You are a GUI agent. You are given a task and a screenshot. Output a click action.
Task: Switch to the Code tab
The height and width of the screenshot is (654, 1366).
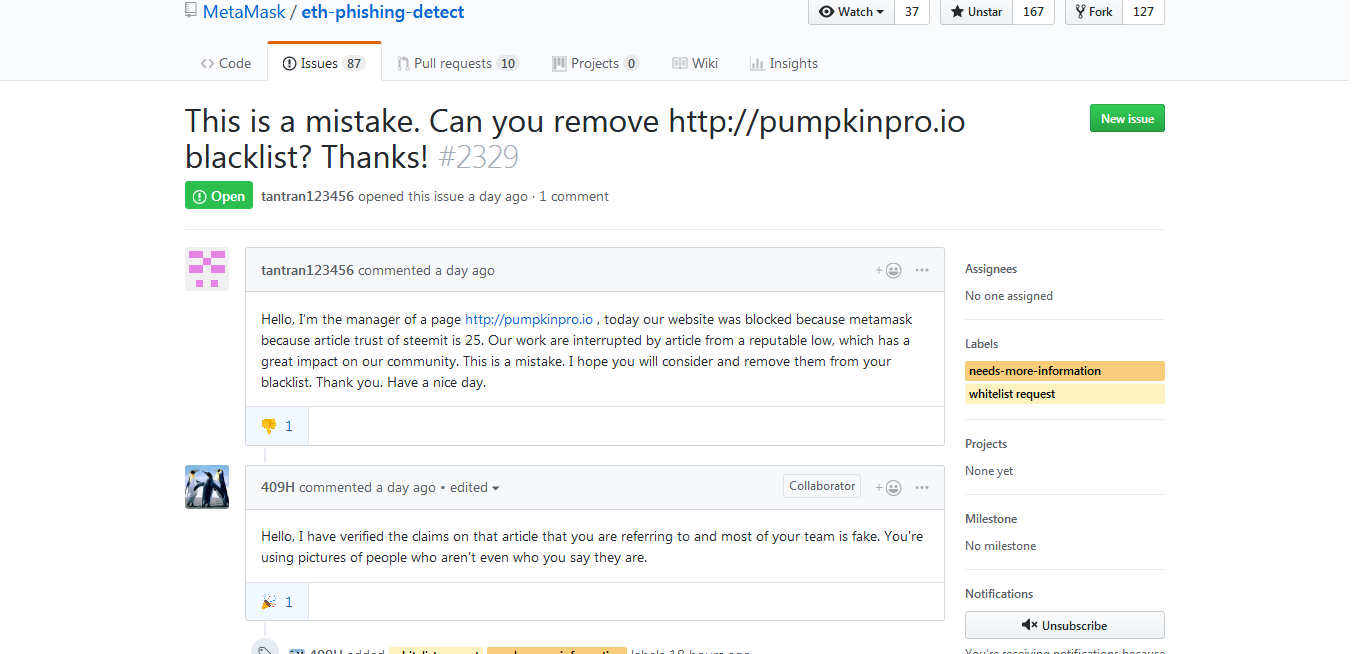pos(226,63)
